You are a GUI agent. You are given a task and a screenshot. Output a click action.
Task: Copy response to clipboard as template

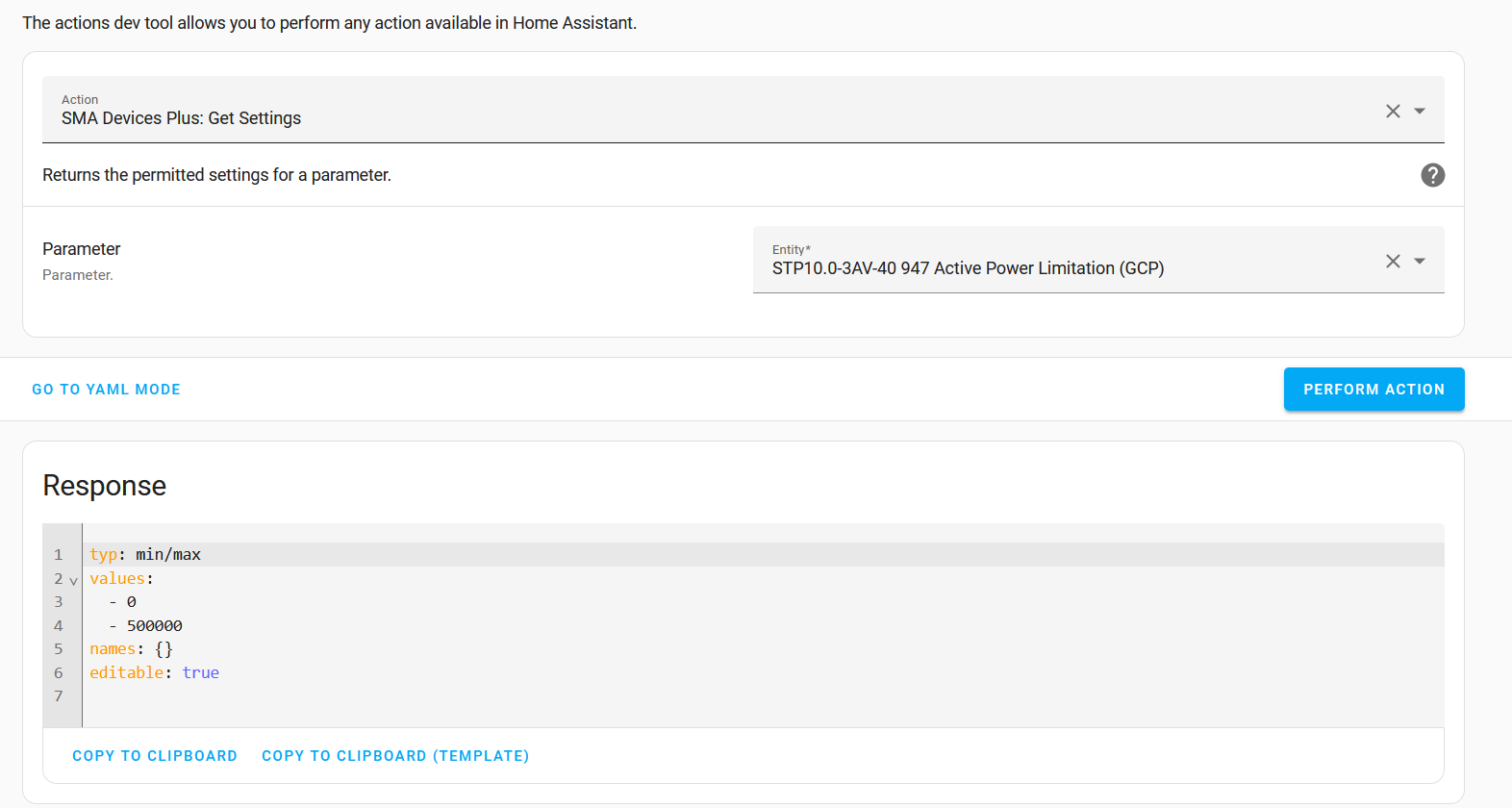pos(395,756)
